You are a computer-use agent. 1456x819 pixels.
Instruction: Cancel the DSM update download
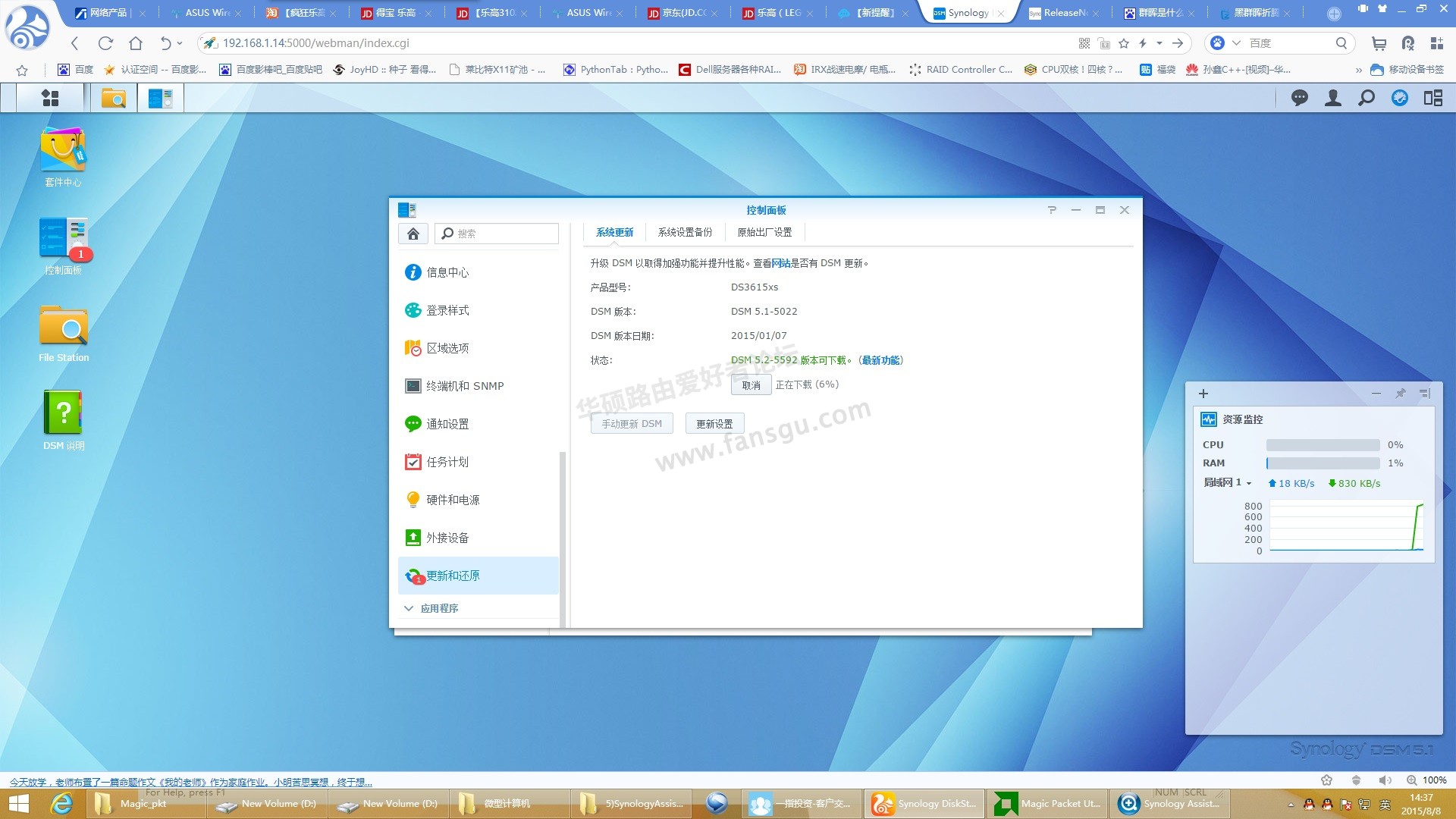tap(751, 385)
